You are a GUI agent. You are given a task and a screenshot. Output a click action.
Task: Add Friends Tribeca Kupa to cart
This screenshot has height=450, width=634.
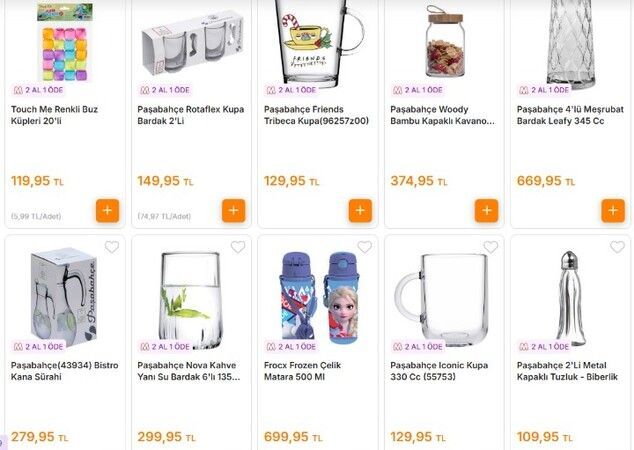pyautogui.click(x=360, y=211)
